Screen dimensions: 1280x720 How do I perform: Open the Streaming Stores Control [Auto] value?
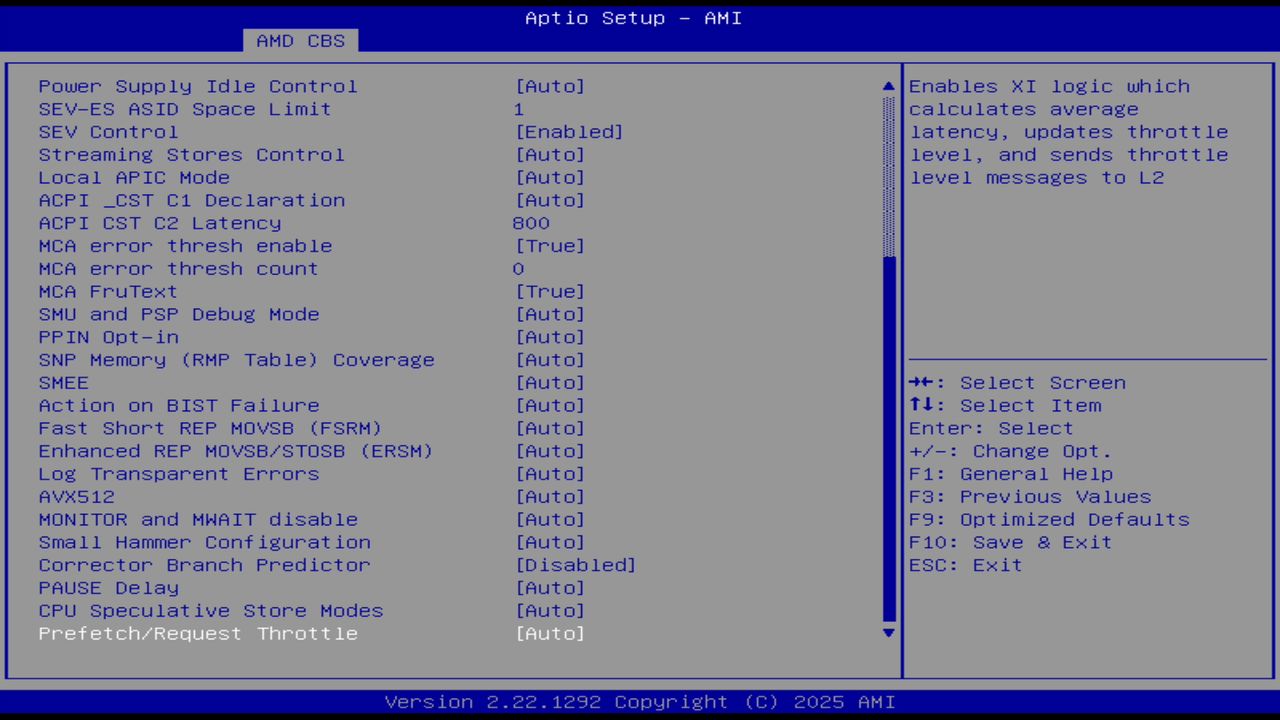point(550,155)
